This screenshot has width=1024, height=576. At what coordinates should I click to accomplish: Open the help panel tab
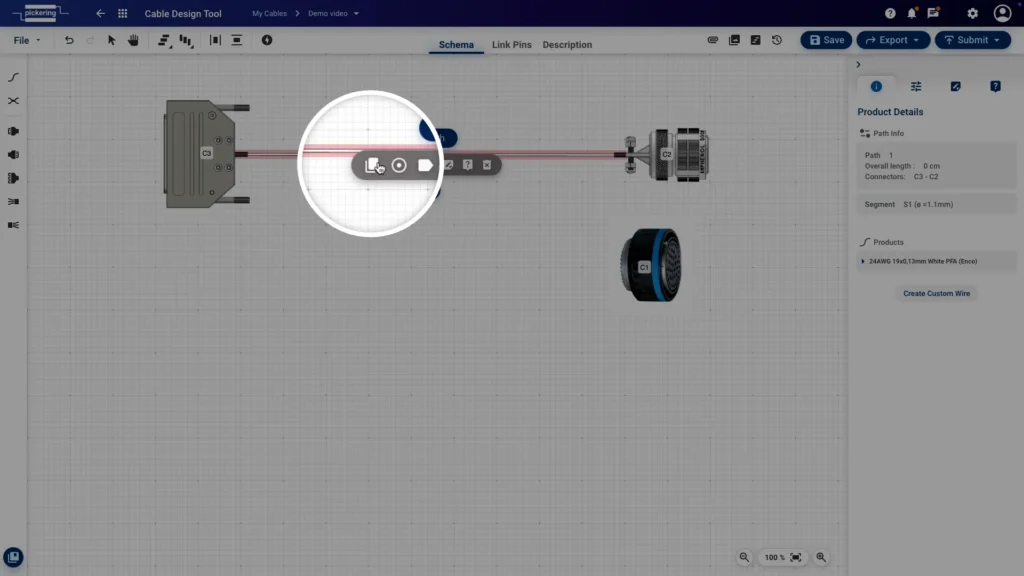coord(995,86)
